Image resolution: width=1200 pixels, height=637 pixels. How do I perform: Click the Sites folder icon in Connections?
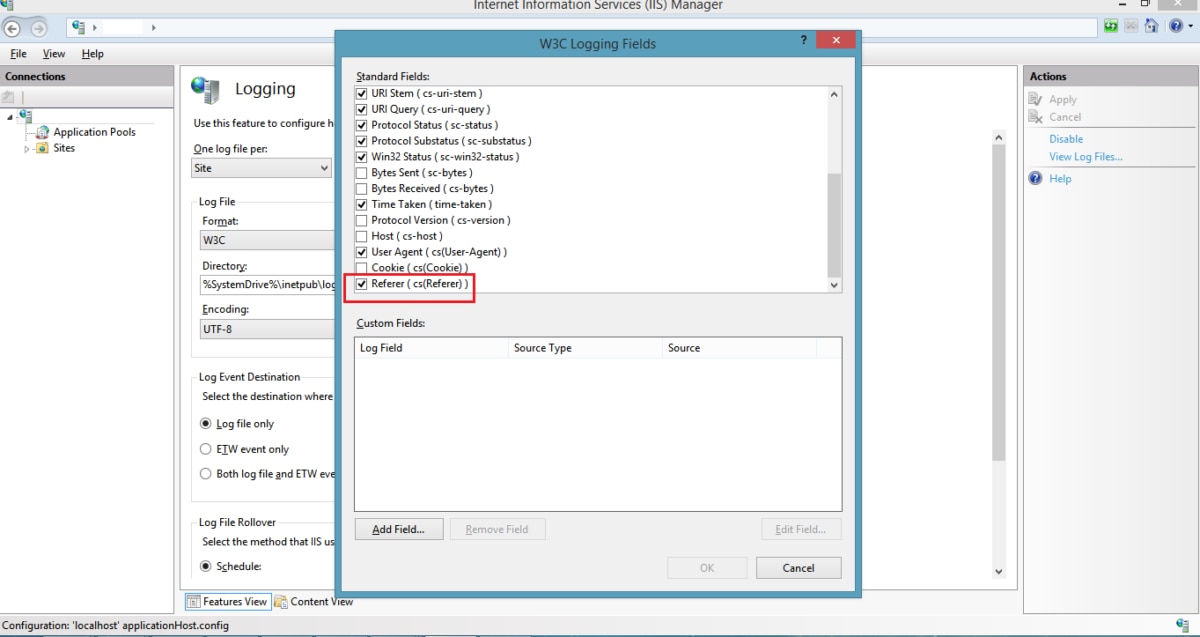tap(42, 148)
